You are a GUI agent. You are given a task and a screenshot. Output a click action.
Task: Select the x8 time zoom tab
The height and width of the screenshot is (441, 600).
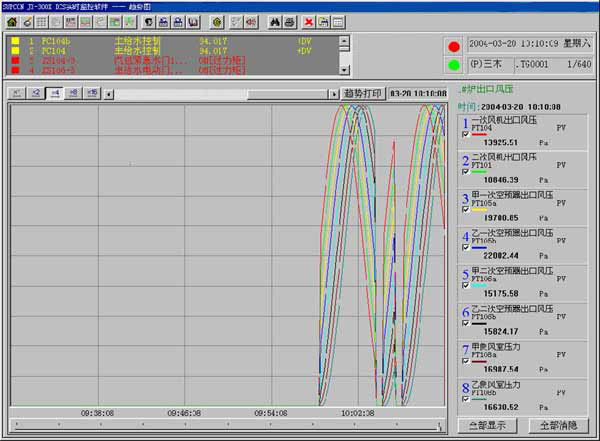(x=73, y=93)
